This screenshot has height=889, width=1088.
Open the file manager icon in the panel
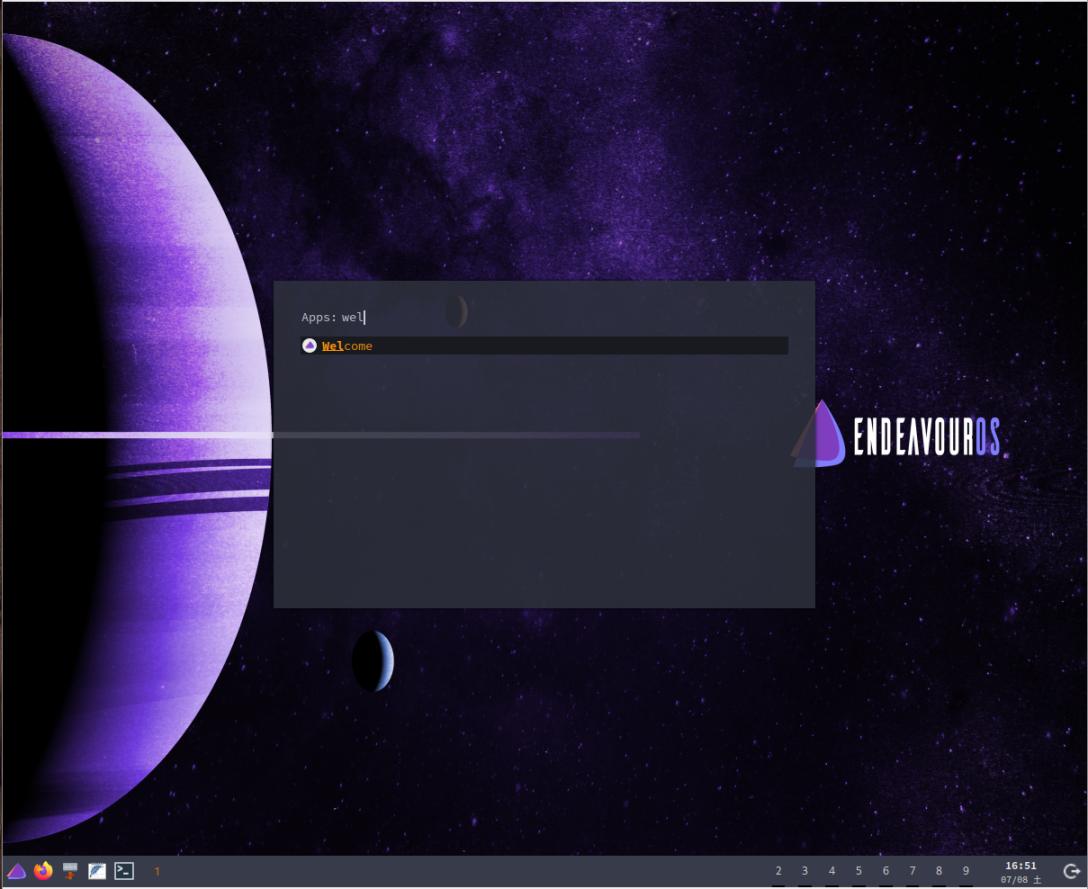pyautogui.click(x=70, y=870)
